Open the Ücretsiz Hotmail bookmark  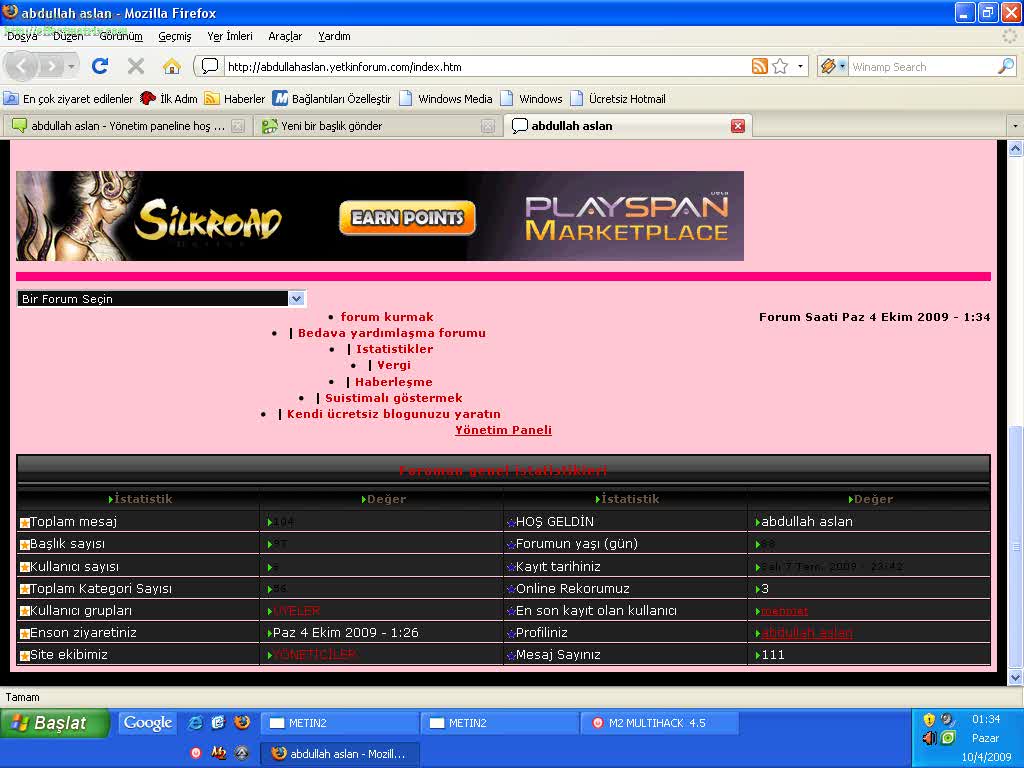pos(618,99)
